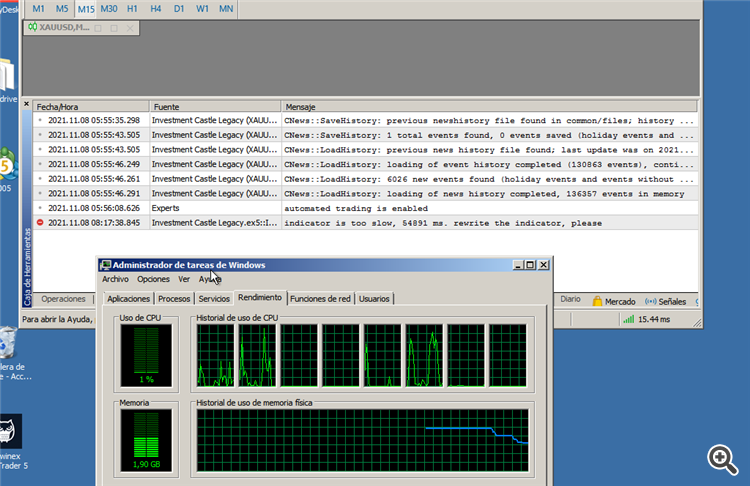Switch to the Funciones de red tab
Viewport: 750px width, 486px height.
click(x=320, y=298)
